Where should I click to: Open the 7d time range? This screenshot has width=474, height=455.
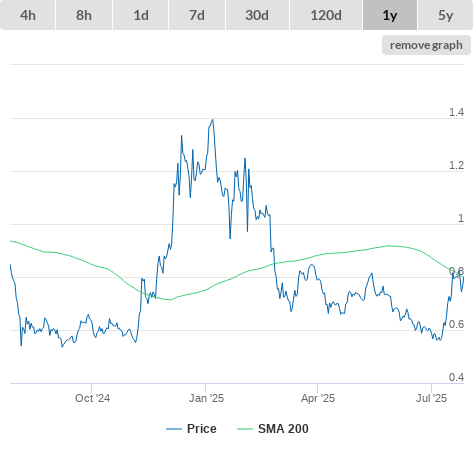point(197,15)
